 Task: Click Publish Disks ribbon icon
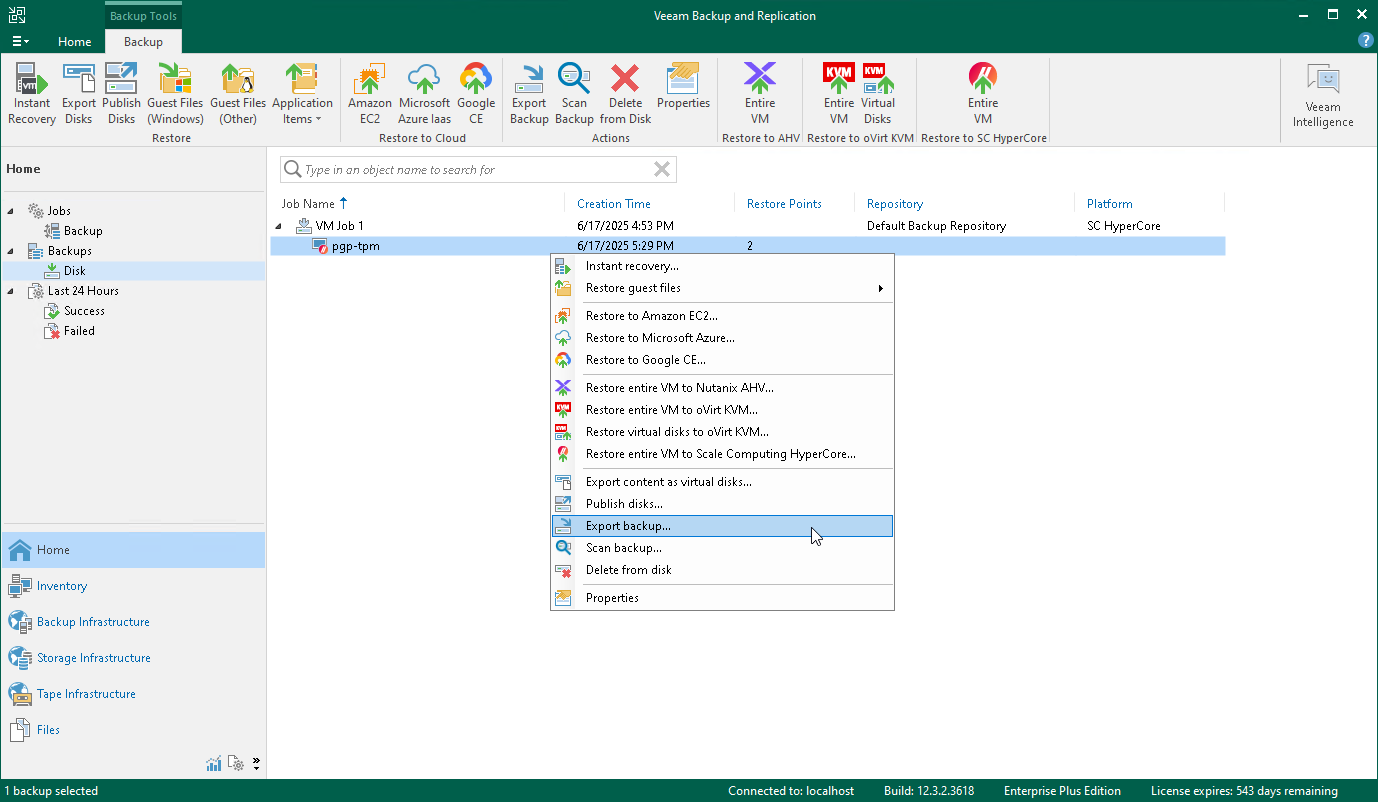[x=121, y=94]
